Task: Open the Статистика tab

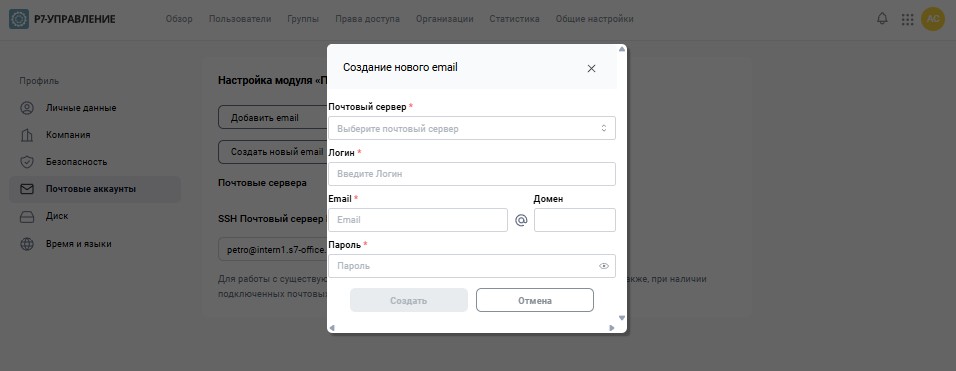Action: (x=514, y=19)
